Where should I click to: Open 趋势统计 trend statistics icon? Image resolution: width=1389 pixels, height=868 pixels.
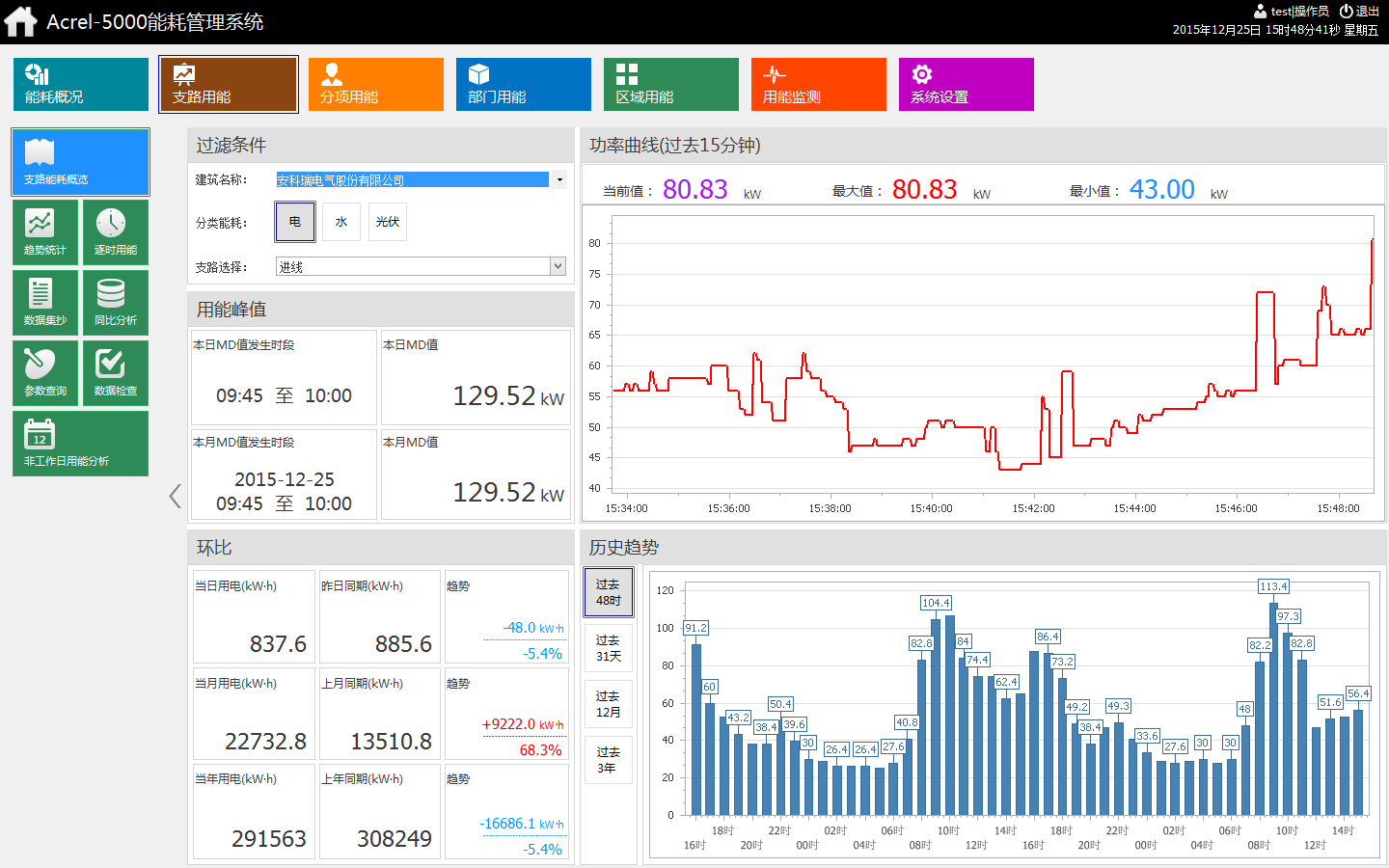coord(45,231)
